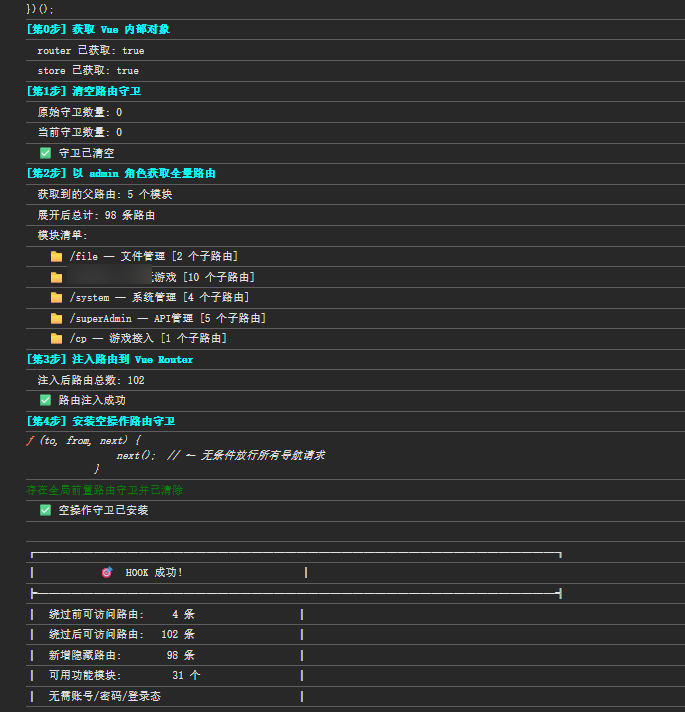Screen dimensions: 685x712
Task: Click the /file folder icon
Action: (x=56, y=257)
